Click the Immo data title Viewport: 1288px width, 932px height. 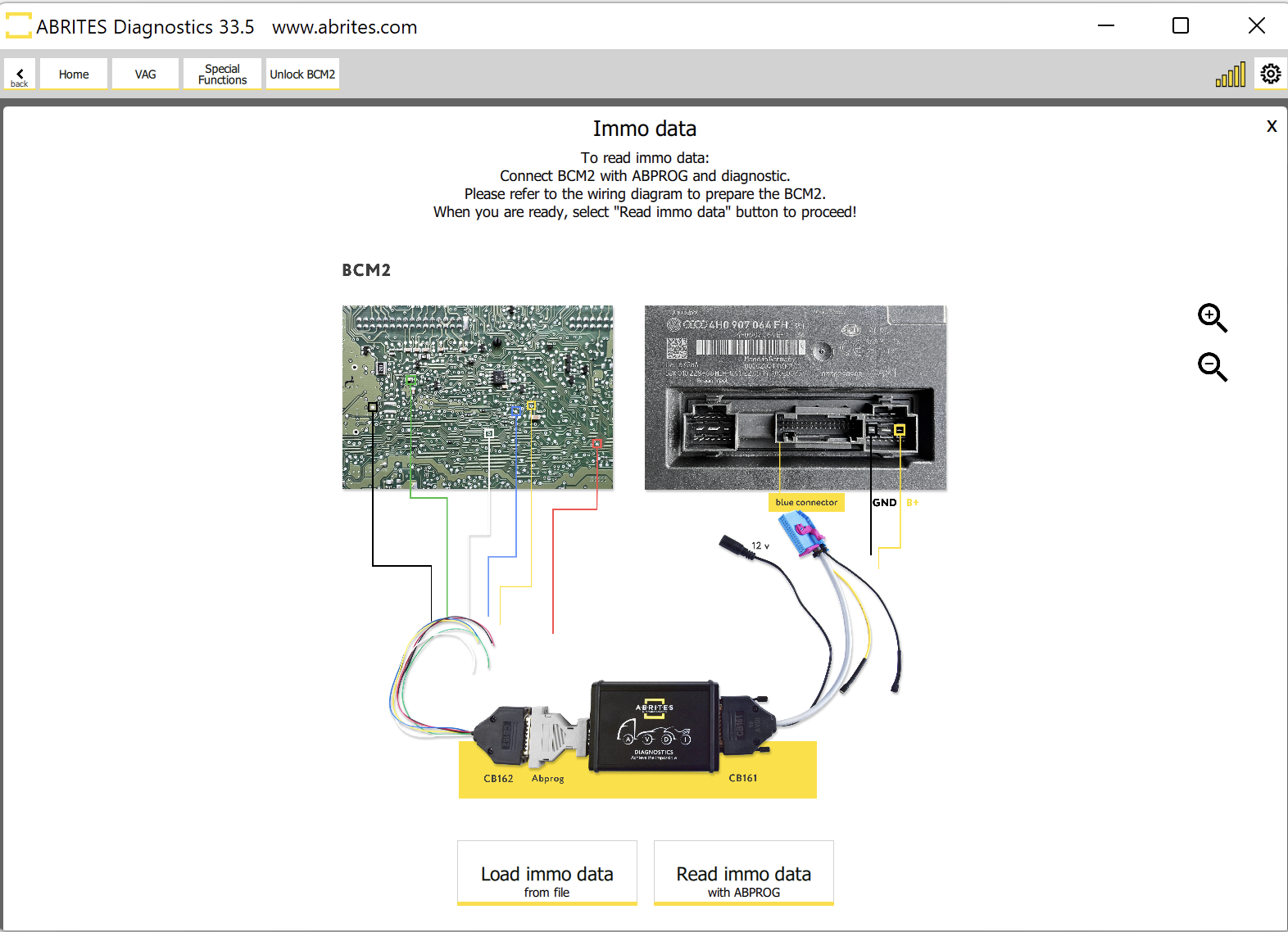click(x=645, y=129)
